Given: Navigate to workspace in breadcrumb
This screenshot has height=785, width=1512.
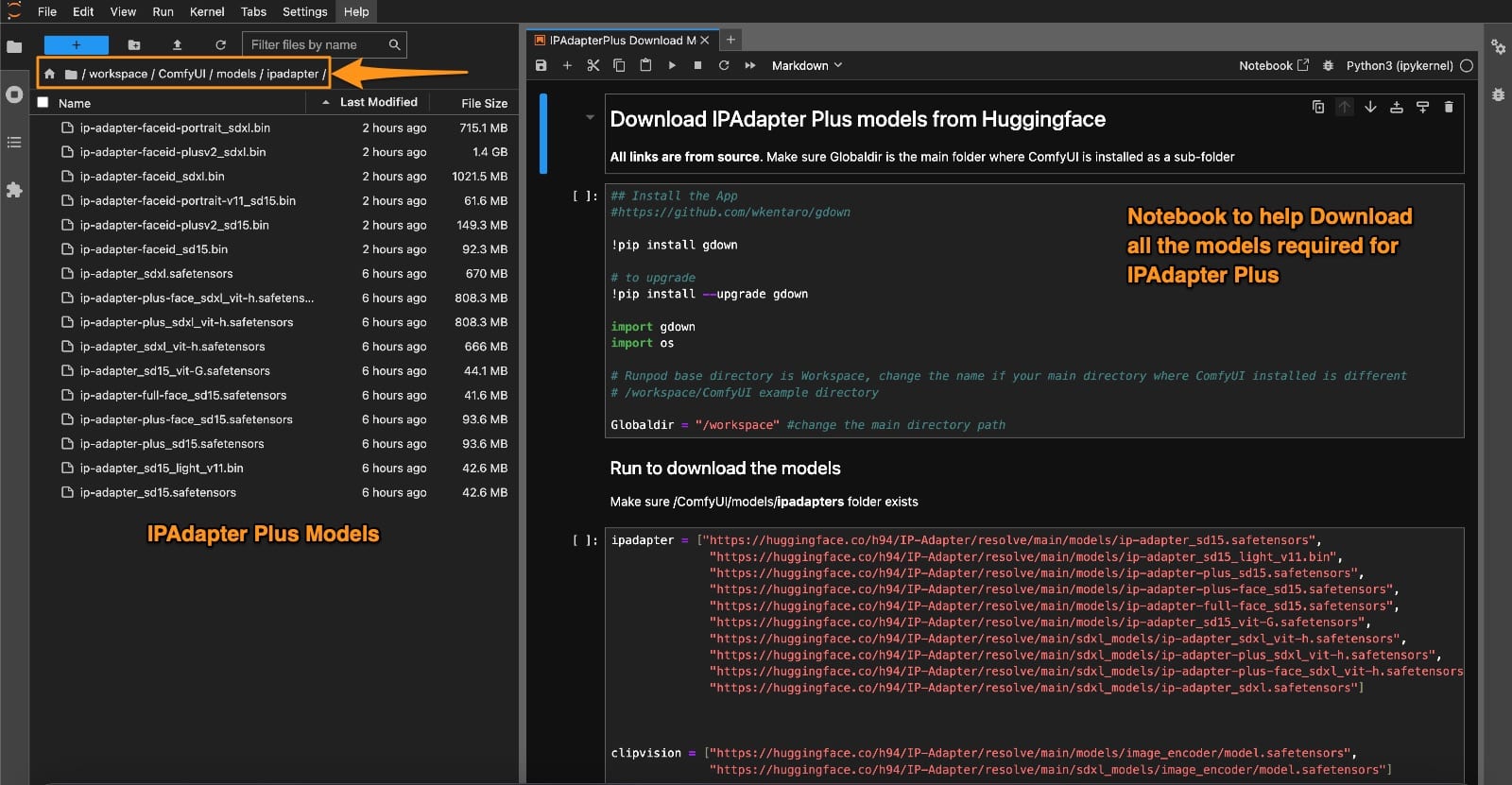Looking at the screenshot, I should pyautogui.click(x=118, y=74).
